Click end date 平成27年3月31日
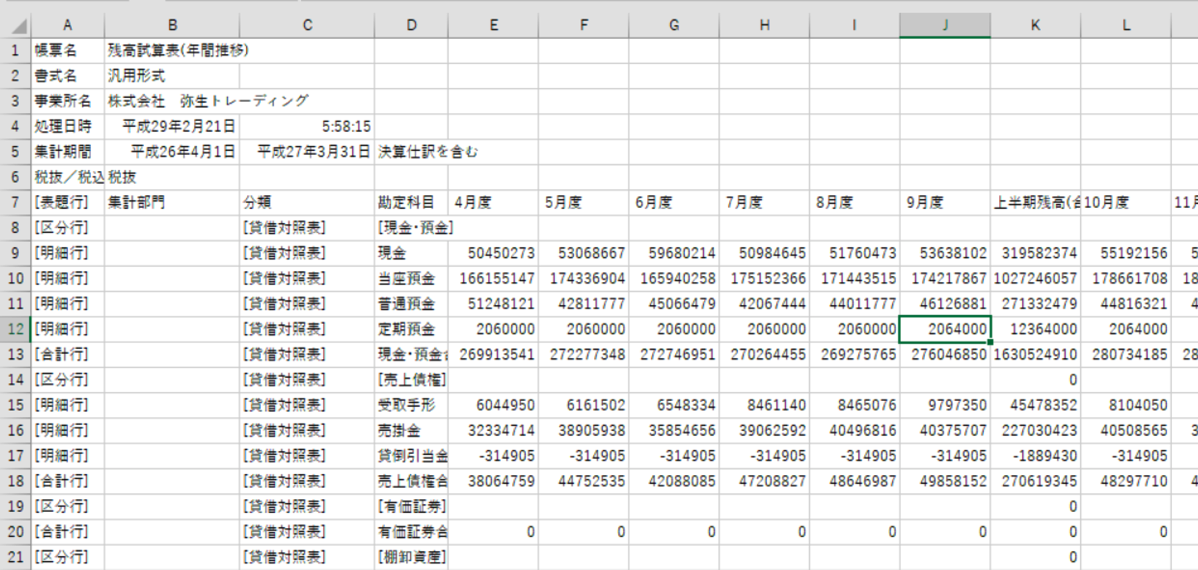Image resolution: width=1198 pixels, height=570 pixels. (x=307, y=152)
